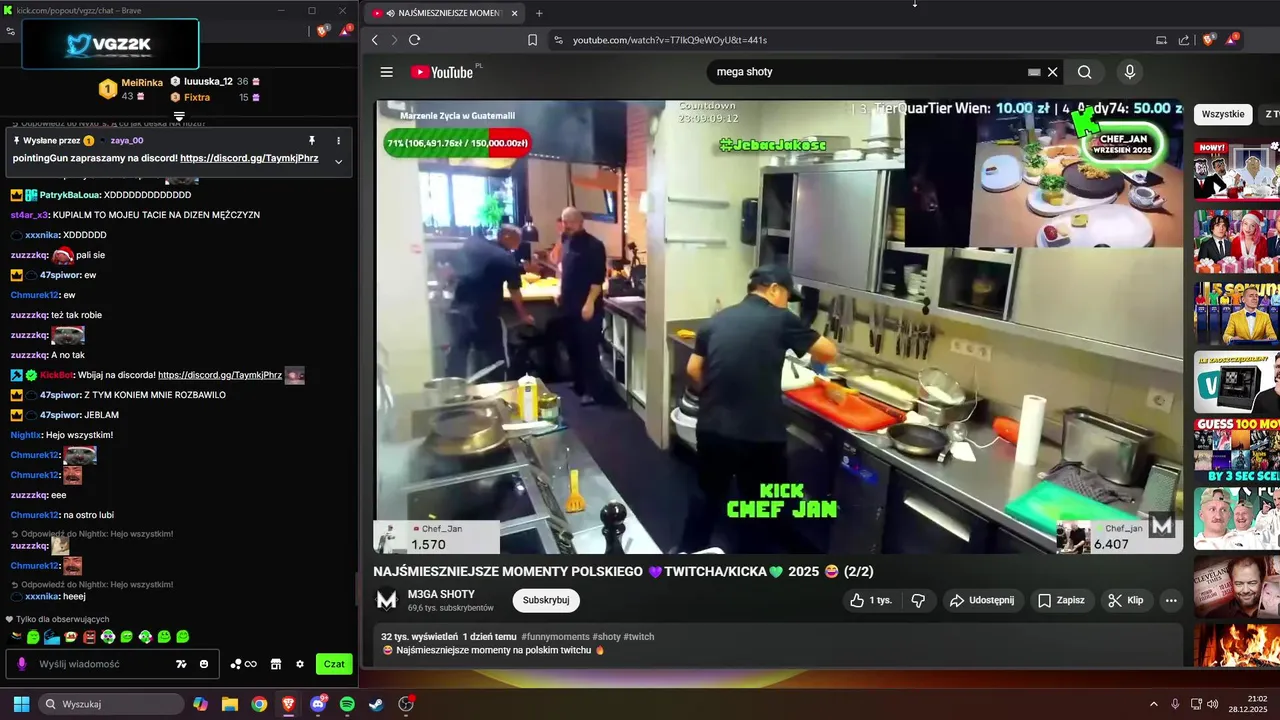Bookmark the YouTube page
The height and width of the screenshot is (720, 1280).
point(532,40)
